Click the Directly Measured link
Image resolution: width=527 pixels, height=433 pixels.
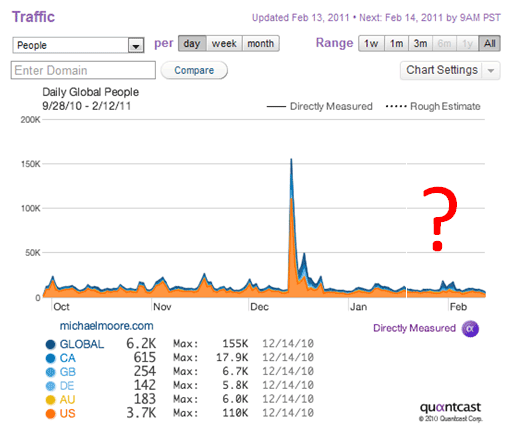(414, 328)
